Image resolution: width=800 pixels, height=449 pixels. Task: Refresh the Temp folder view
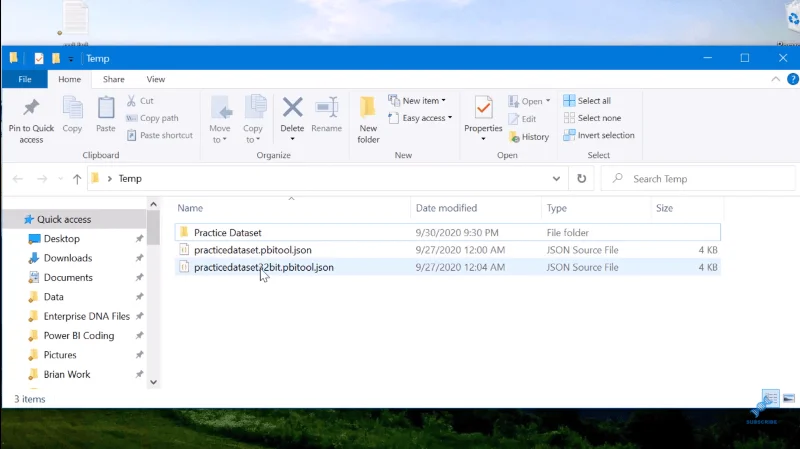(x=581, y=179)
